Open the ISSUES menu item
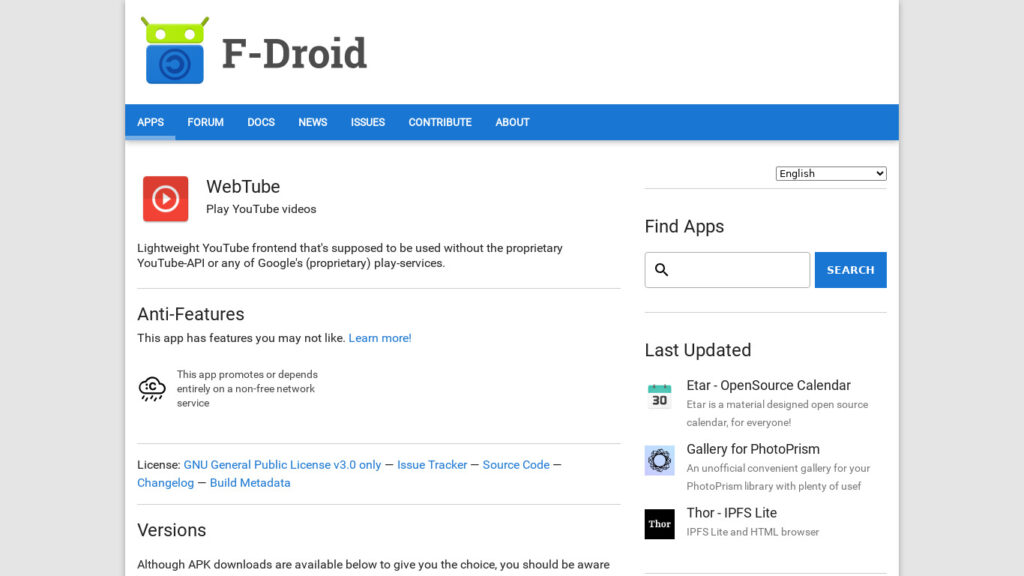This screenshot has width=1024, height=576. [x=368, y=122]
